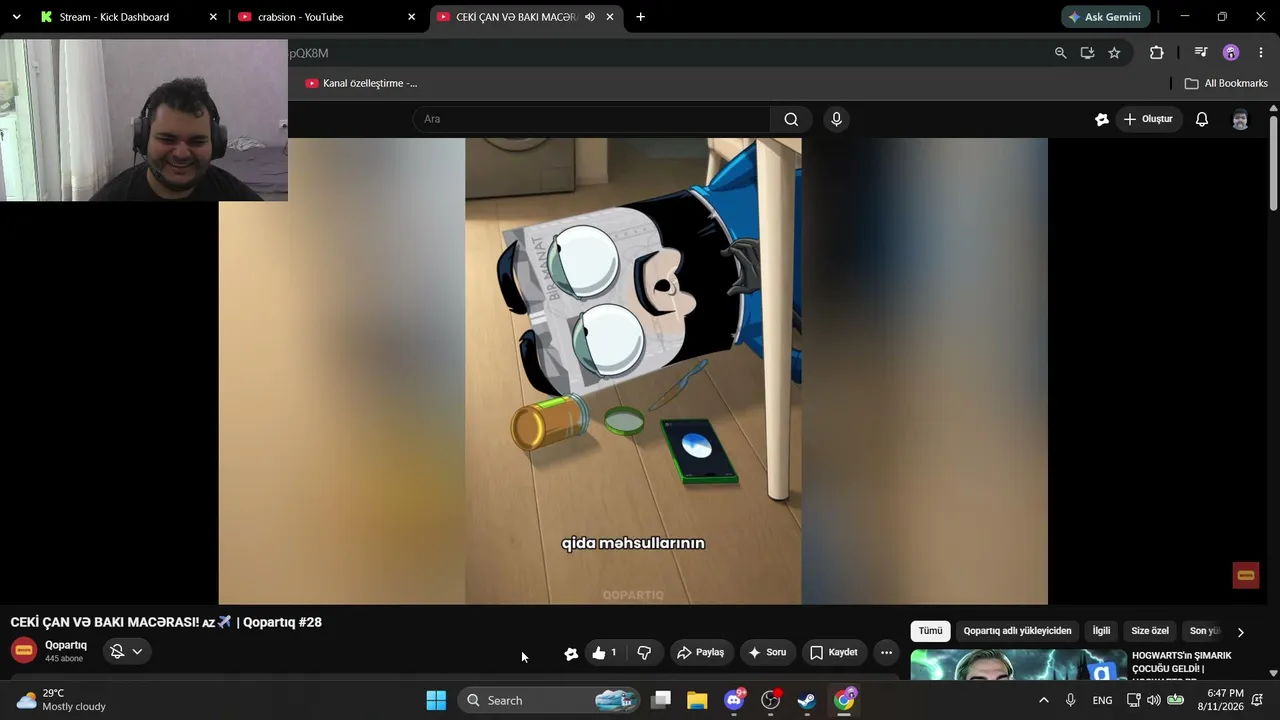Select the Size özel filter chip

pyautogui.click(x=1150, y=631)
